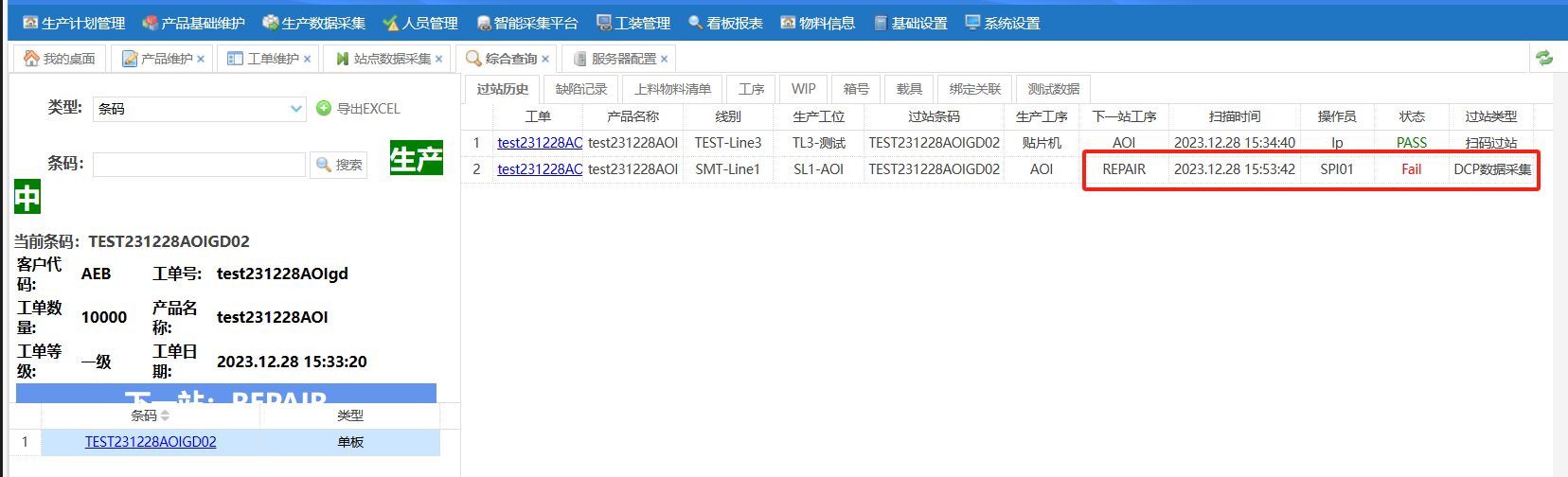
Task: Expand the 类型 dropdown showing 条码
Action: [296, 109]
